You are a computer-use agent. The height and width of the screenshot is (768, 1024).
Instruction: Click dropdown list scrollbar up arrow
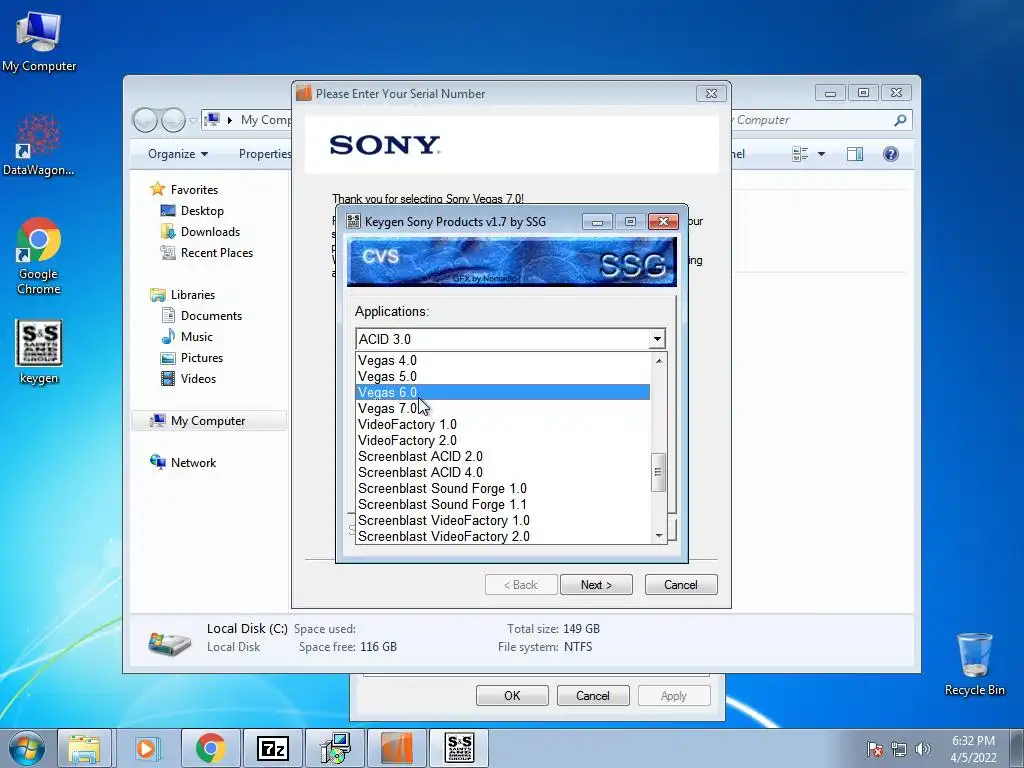(658, 360)
